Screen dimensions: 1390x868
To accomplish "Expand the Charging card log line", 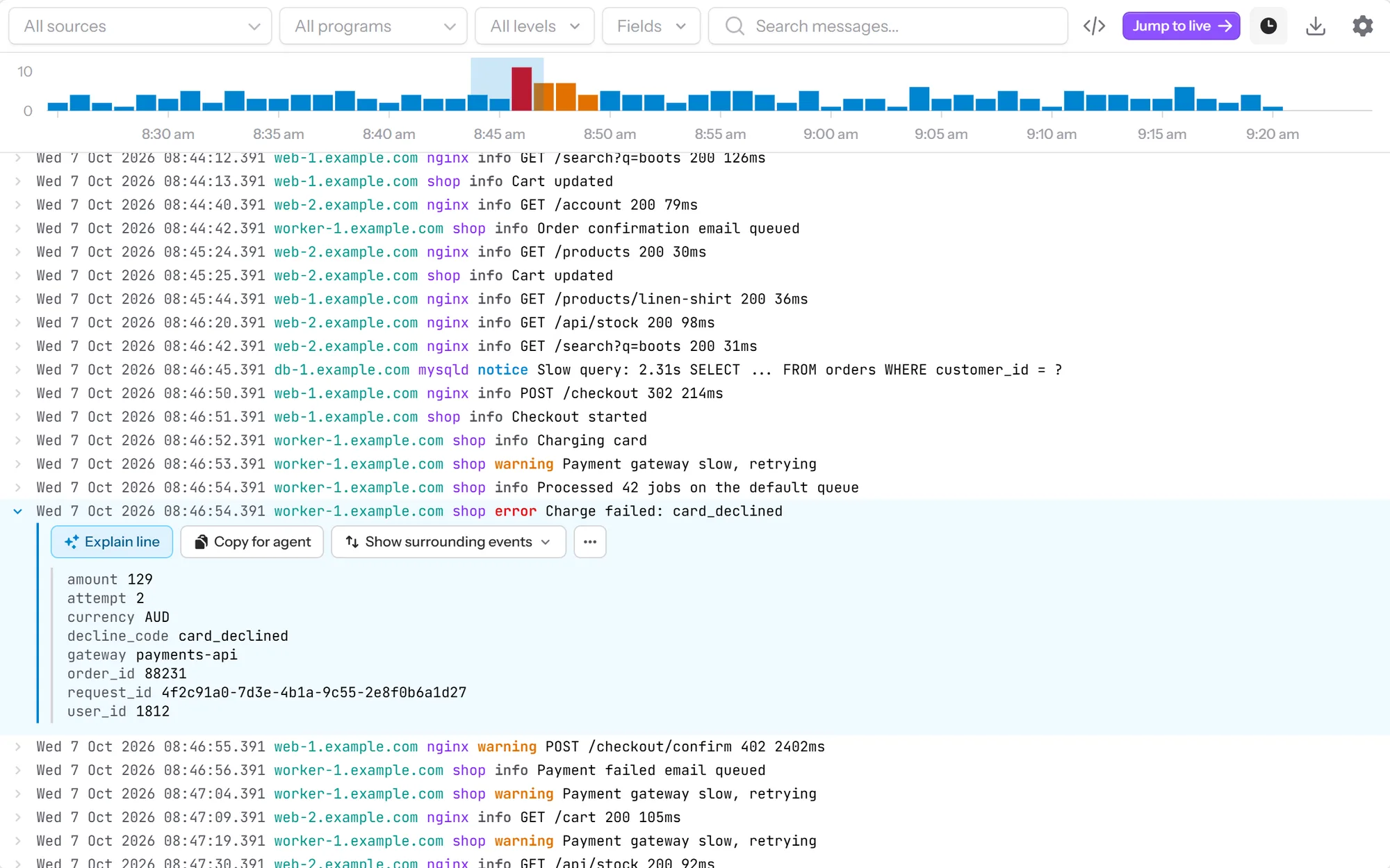I will [18, 441].
